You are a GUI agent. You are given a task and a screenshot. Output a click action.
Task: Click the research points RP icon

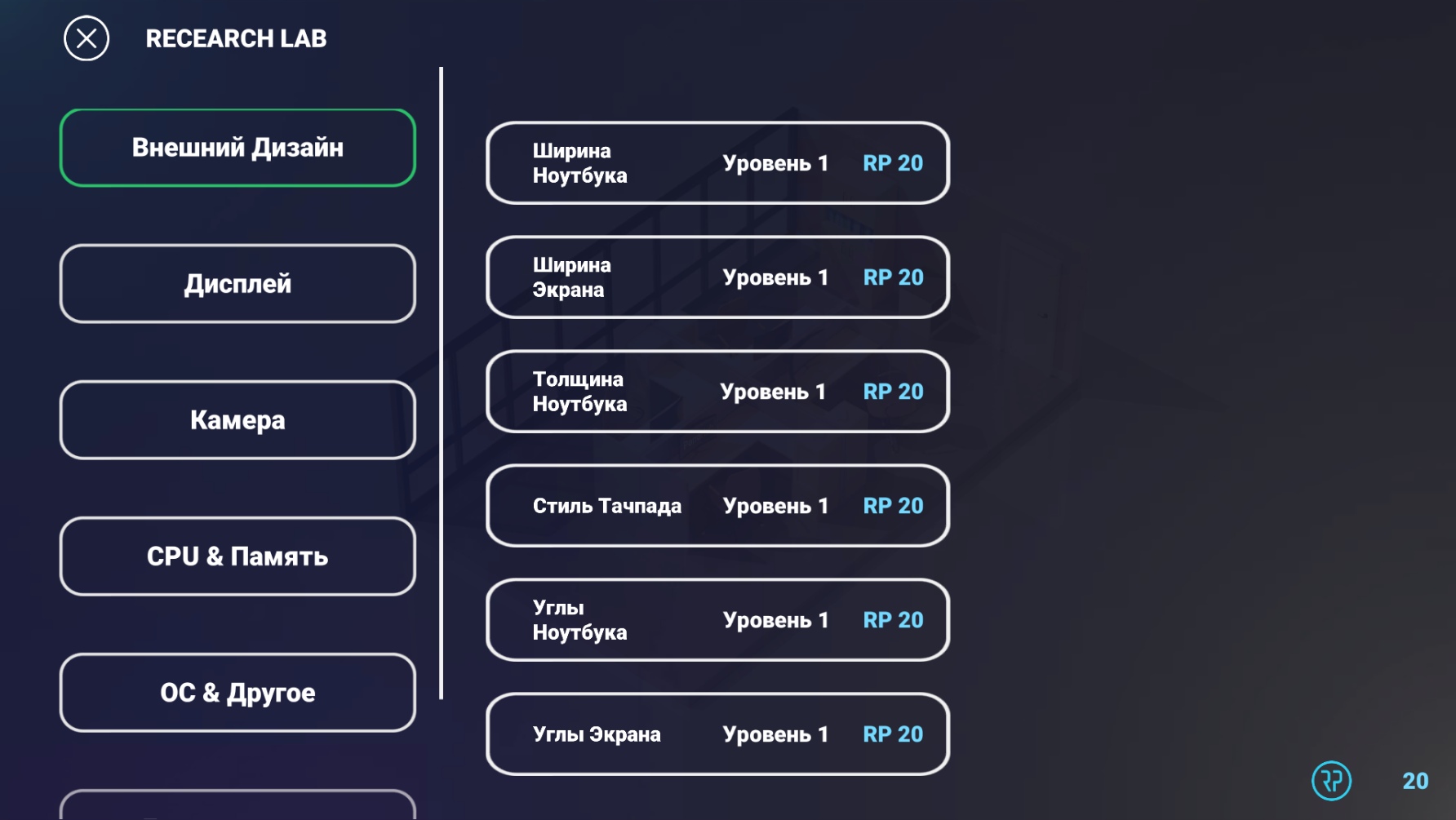tap(1331, 781)
